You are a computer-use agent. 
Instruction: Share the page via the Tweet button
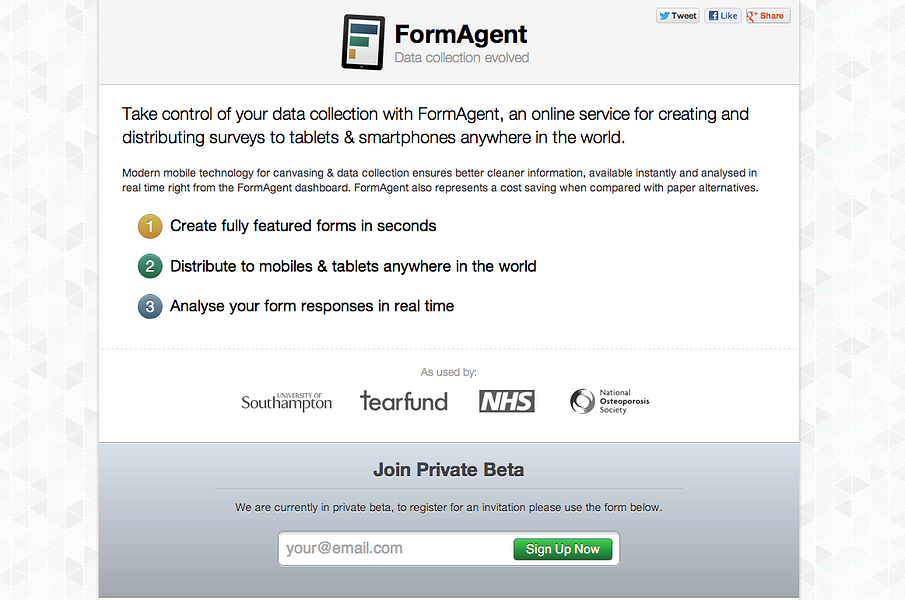click(677, 15)
